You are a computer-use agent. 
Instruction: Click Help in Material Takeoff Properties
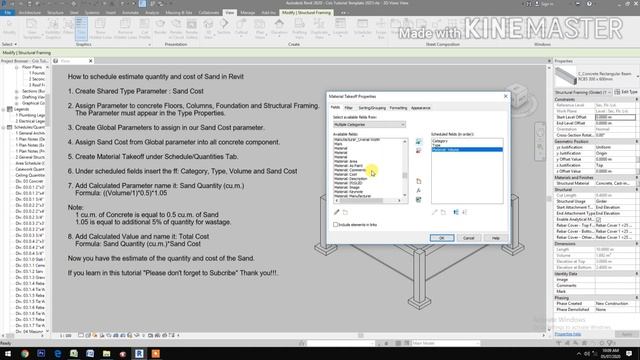(x=496, y=238)
